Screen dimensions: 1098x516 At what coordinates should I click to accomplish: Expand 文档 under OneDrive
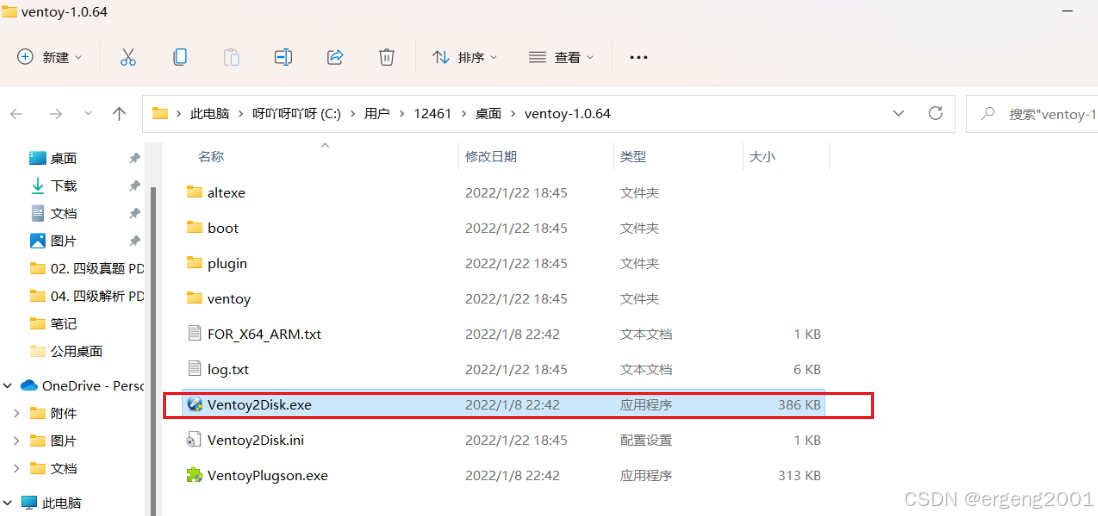click(16, 468)
